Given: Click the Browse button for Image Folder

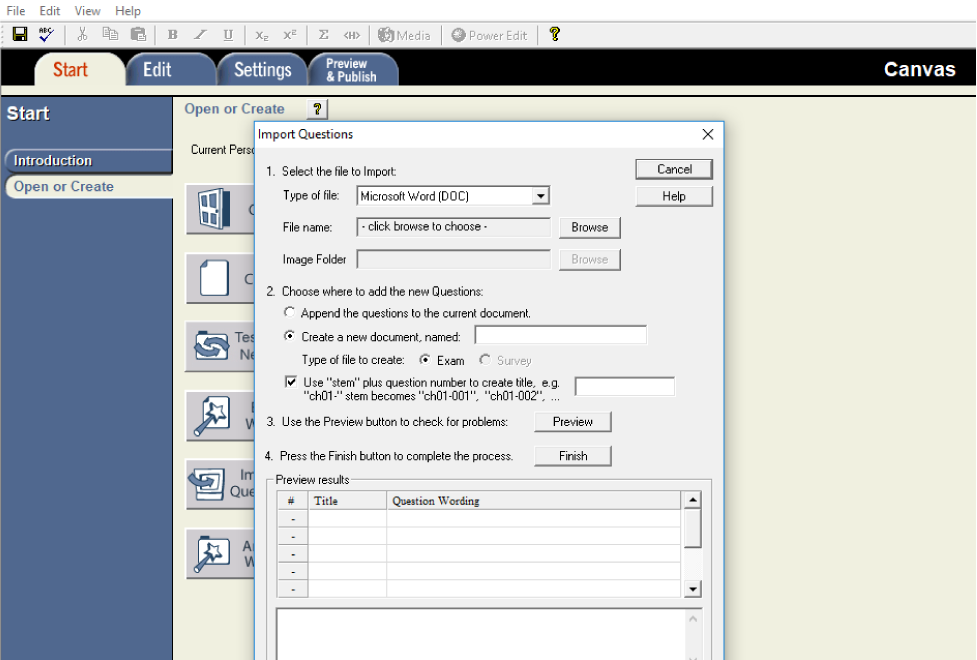Looking at the screenshot, I should (x=589, y=259).
